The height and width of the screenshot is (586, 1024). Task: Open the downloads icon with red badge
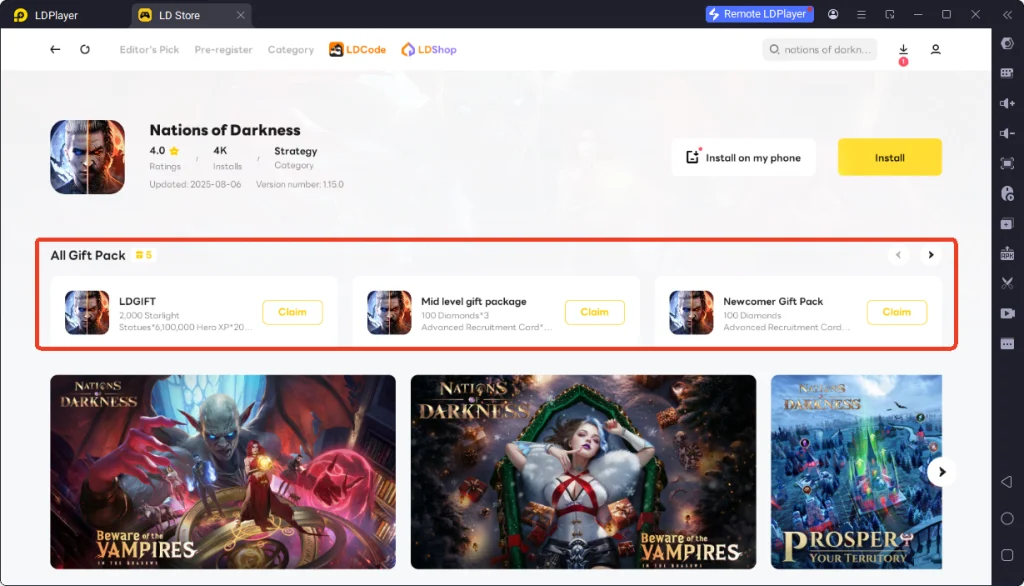pos(903,51)
